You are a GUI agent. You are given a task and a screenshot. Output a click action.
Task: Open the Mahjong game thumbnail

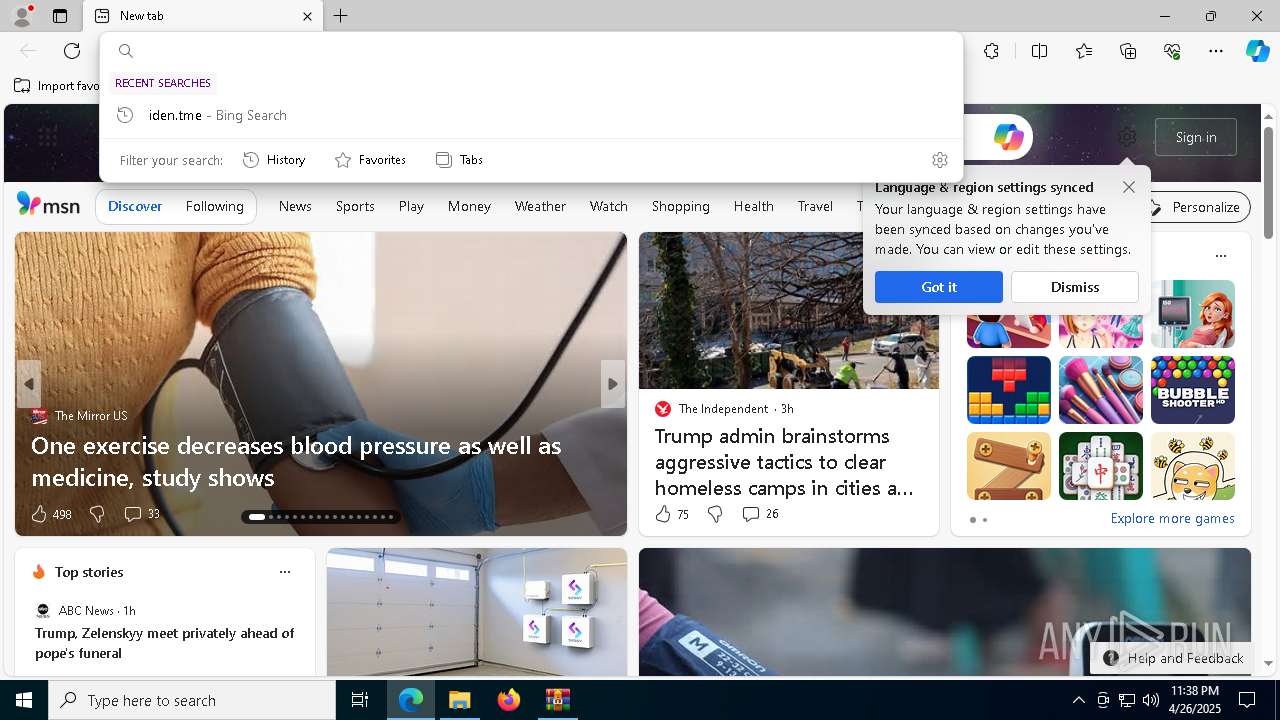pos(1100,466)
